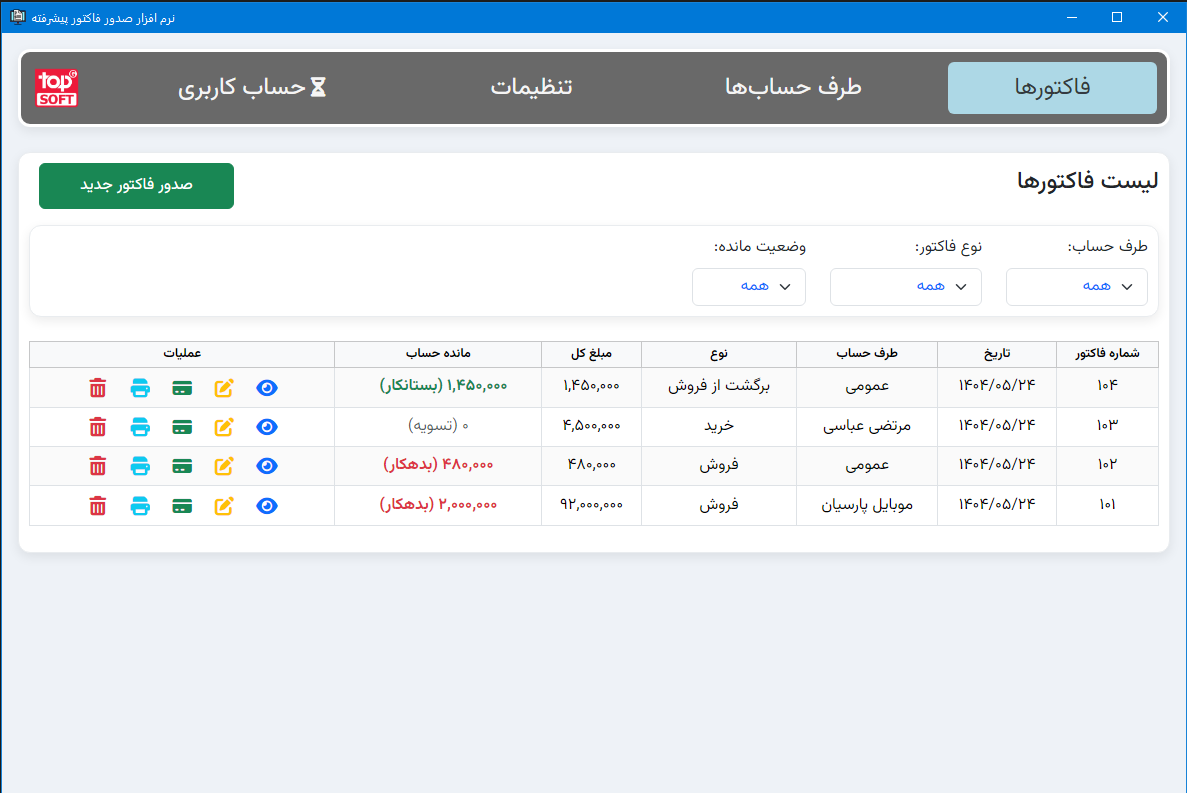Image resolution: width=1187 pixels, height=793 pixels.
Task: Open the وضعیت مانده dropdown
Action: [x=748, y=286]
